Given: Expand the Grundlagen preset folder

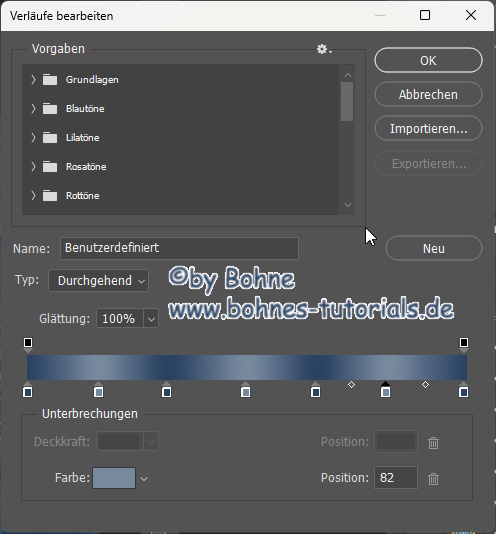Looking at the screenshot, I should tap(33, 80).
